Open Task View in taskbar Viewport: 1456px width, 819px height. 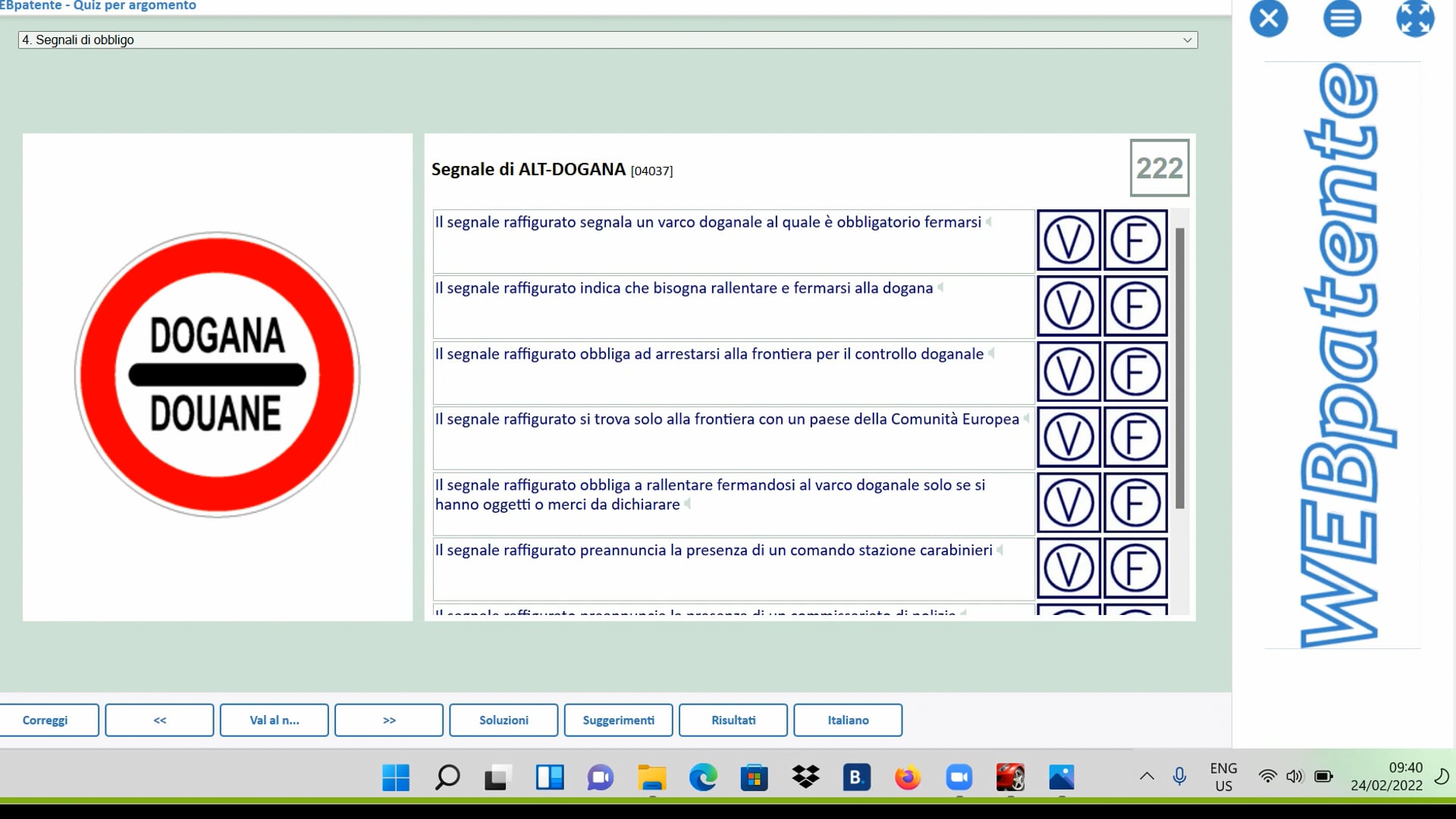(x=497, y=777)
